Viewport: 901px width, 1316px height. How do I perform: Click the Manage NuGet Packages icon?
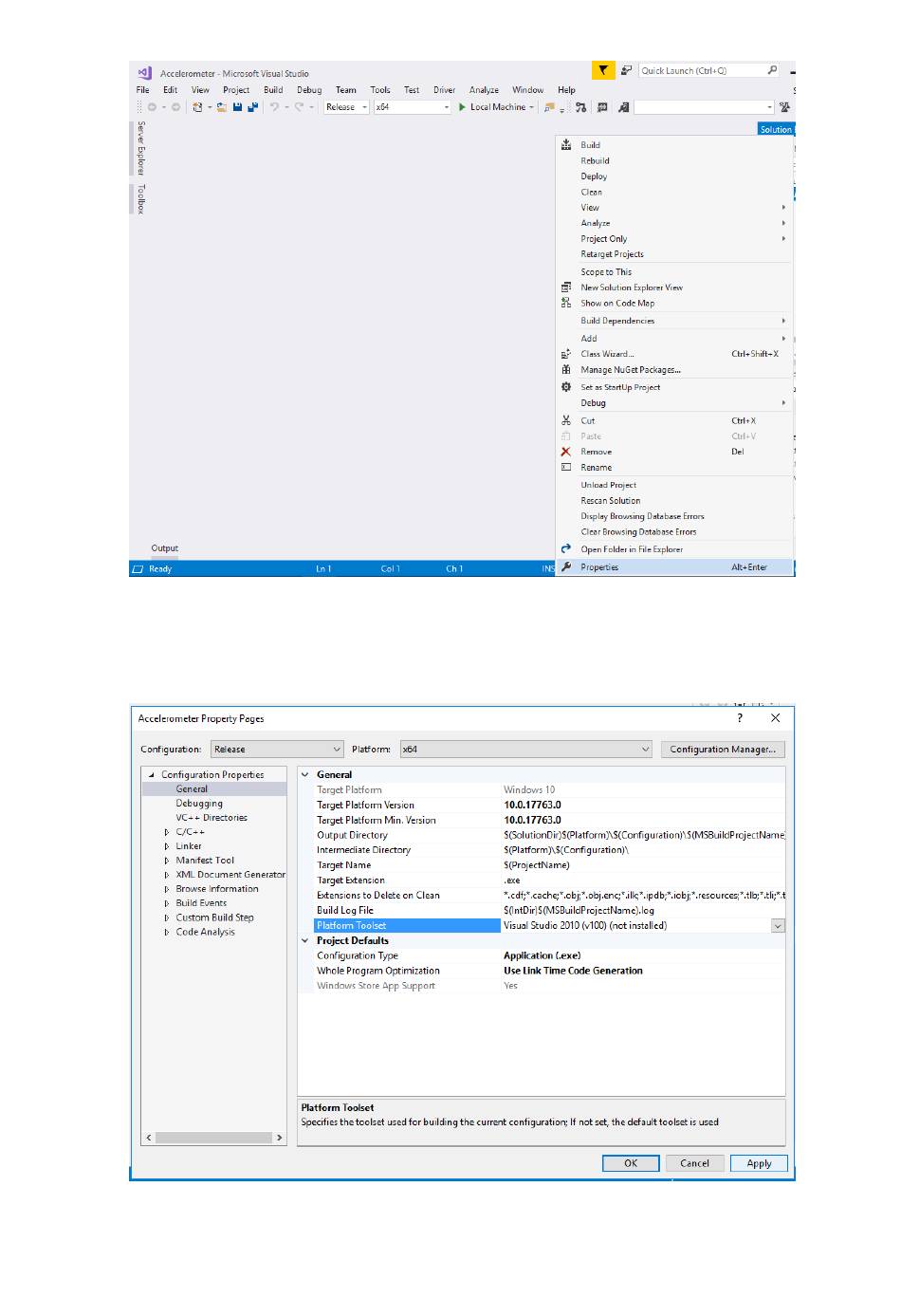click(x=566, y=370)
